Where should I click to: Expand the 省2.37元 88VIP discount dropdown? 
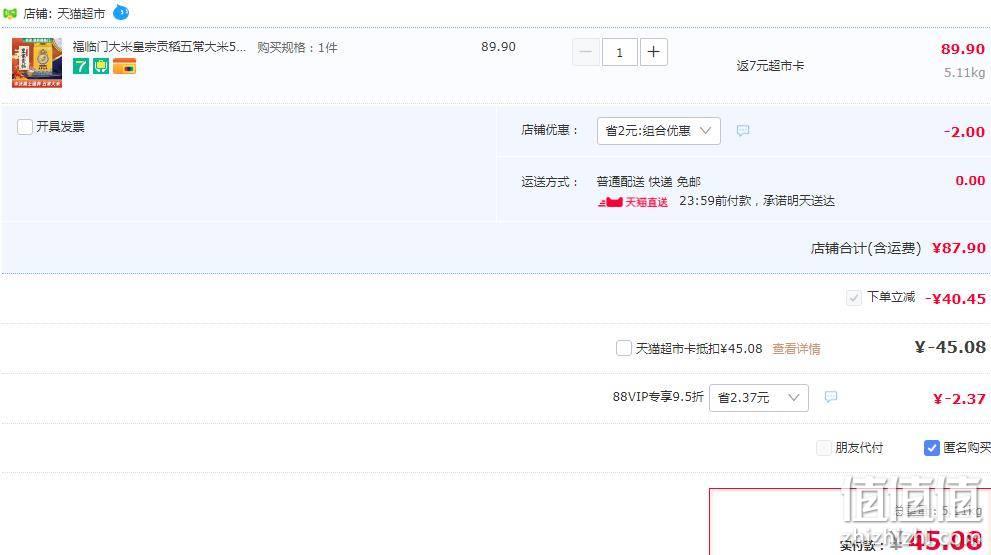coord(759,398)
